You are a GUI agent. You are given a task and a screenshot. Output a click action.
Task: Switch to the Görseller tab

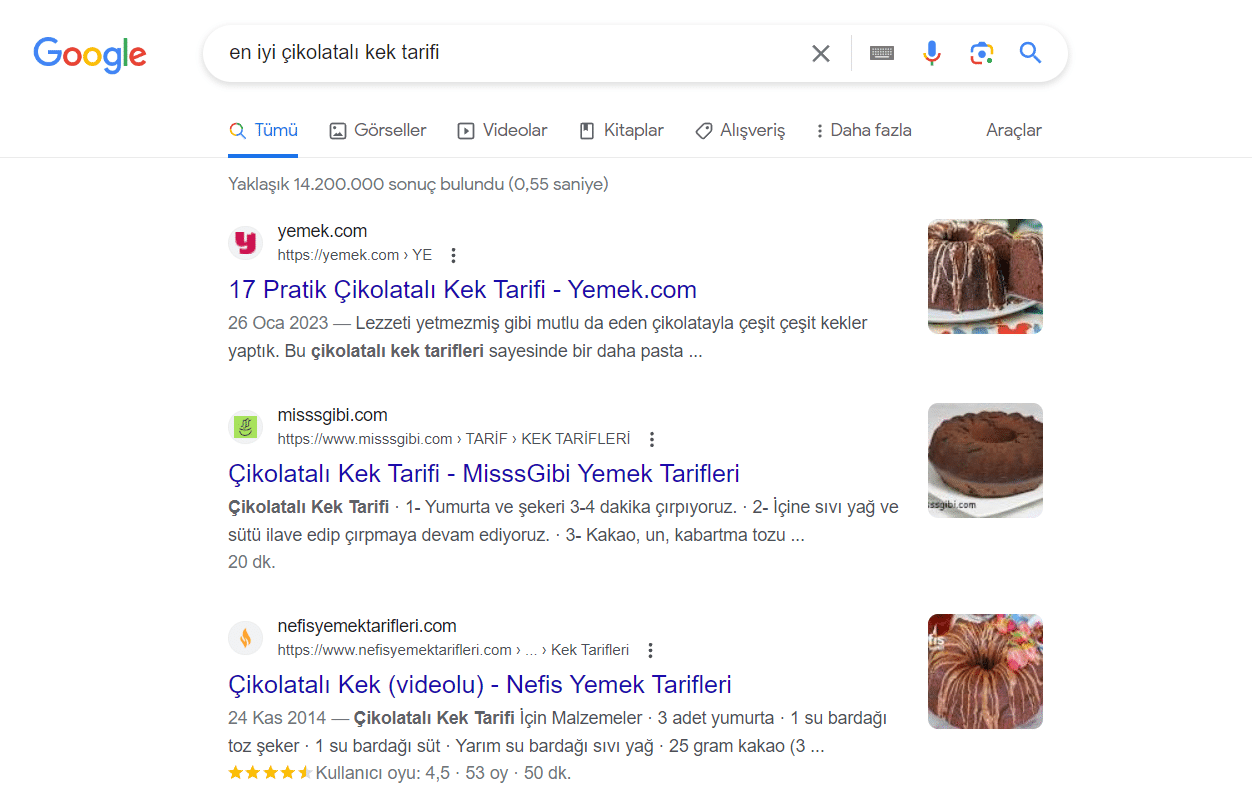tap(377, 130)
